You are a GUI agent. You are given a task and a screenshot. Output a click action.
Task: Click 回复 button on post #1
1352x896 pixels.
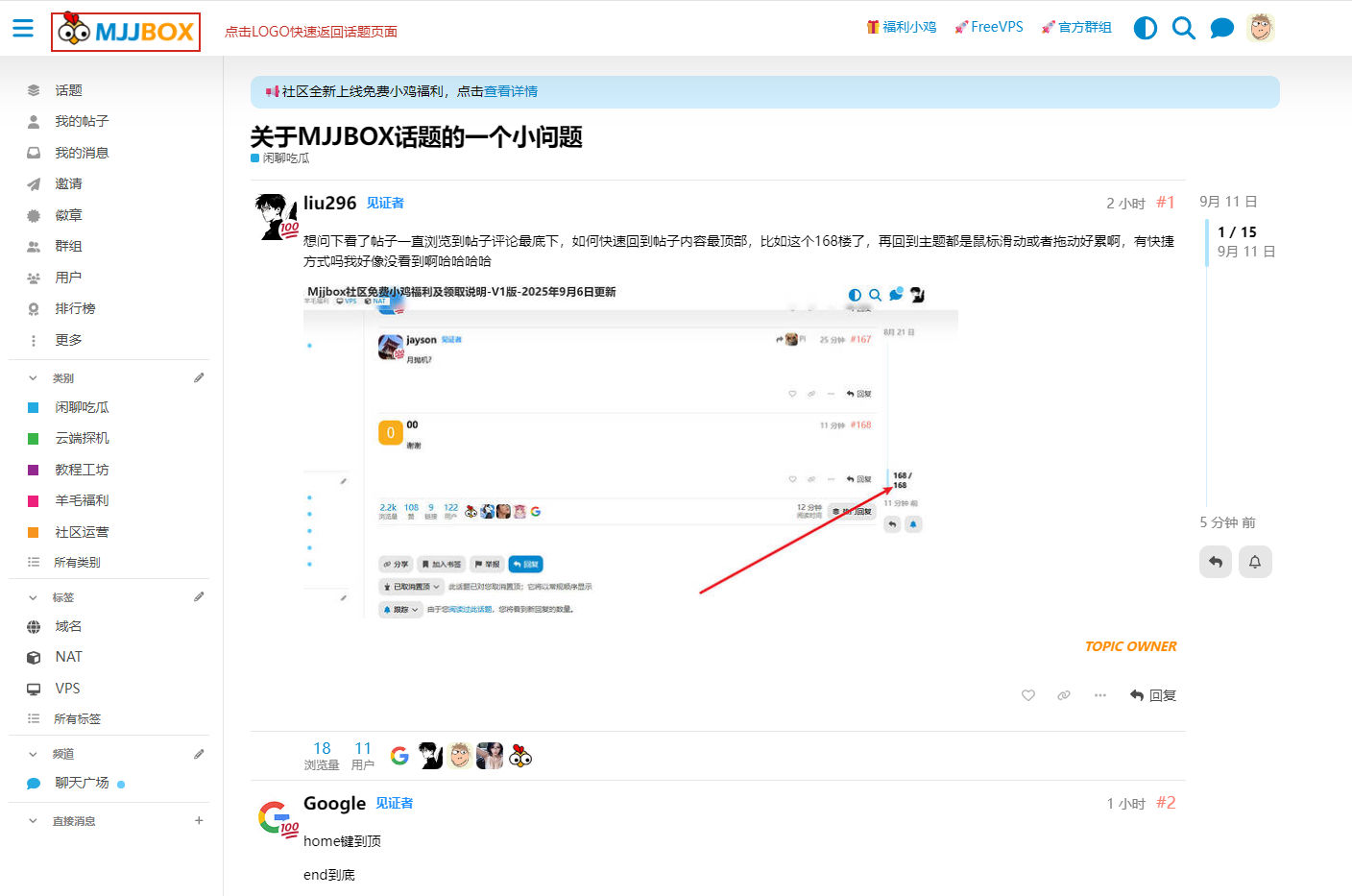point(1153,695)
